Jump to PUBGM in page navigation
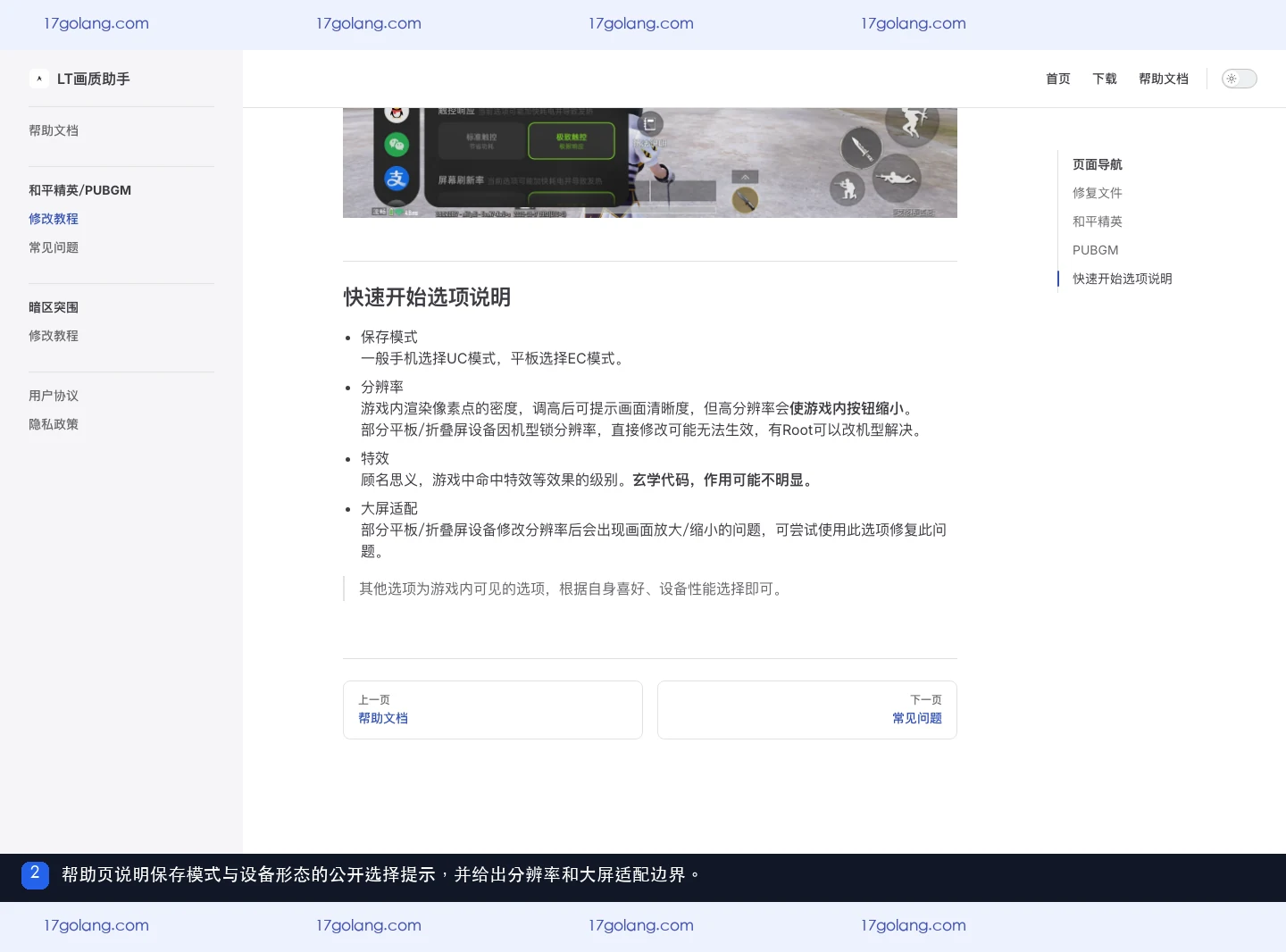This screenshot has width=1286, height=952. click(x=1096, y=250)
